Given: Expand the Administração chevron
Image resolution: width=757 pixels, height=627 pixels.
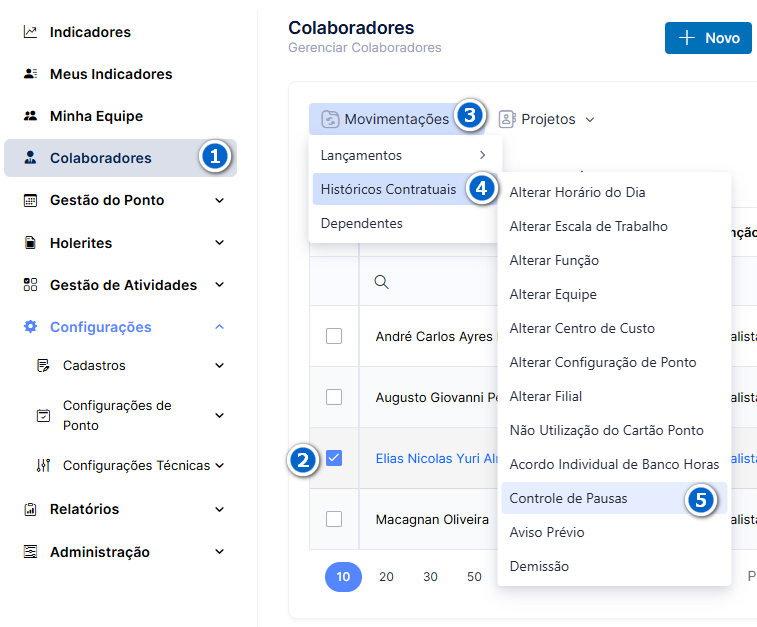Looking at the screenshot, I should click(x=220, y=552).
